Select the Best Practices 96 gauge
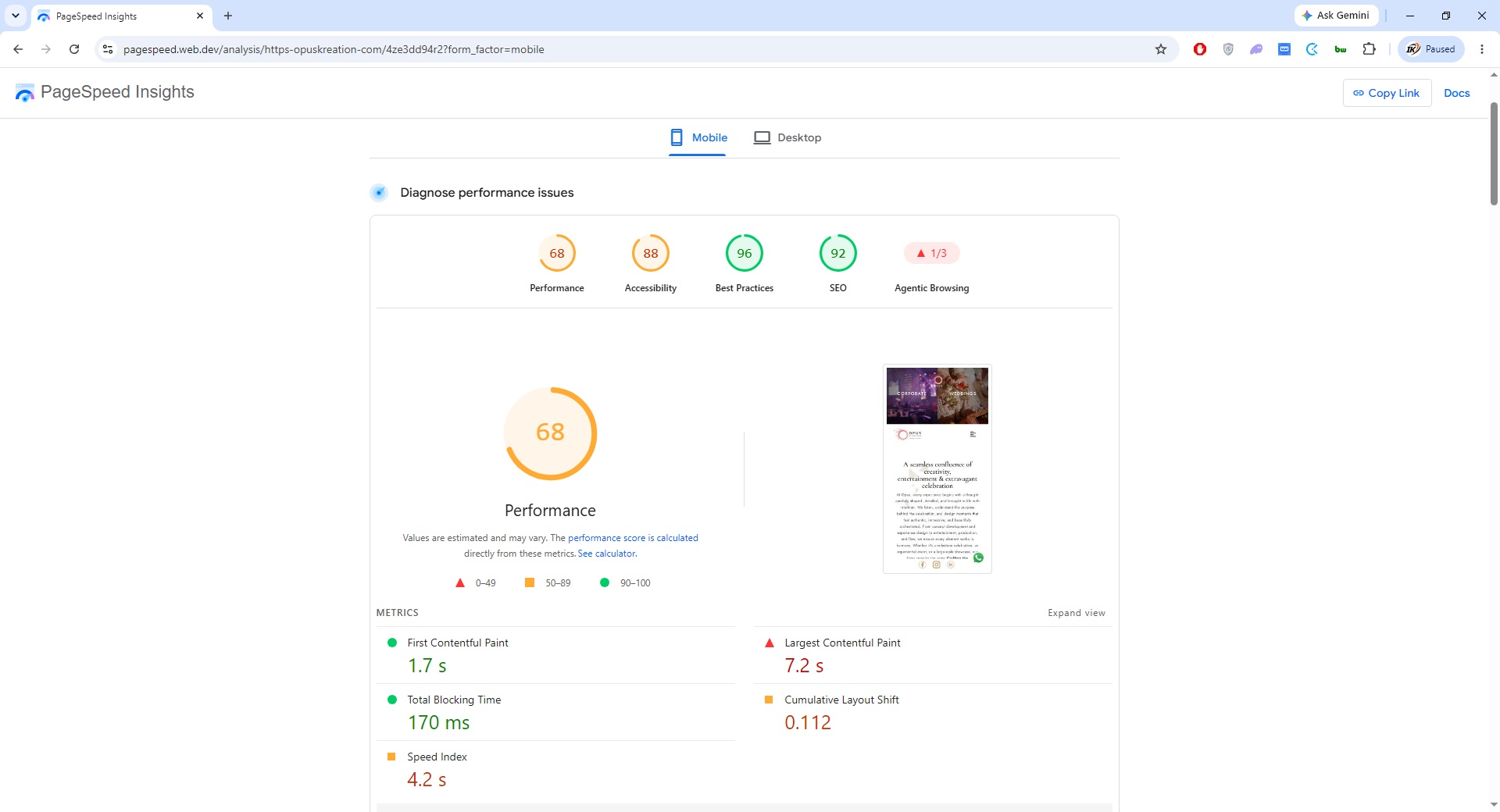The image size is (1500, 812). [x=745, y=253]
